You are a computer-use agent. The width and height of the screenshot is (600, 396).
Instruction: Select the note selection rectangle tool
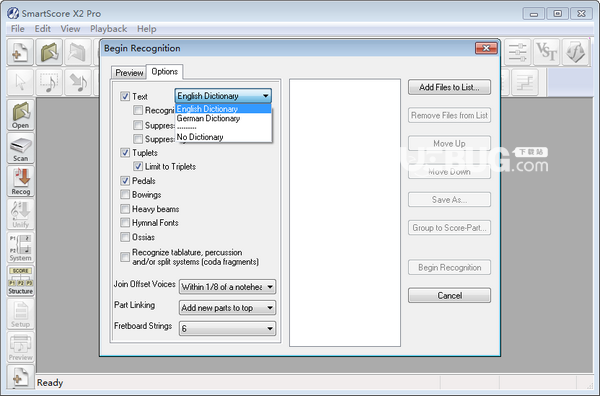tap(49, 82)
